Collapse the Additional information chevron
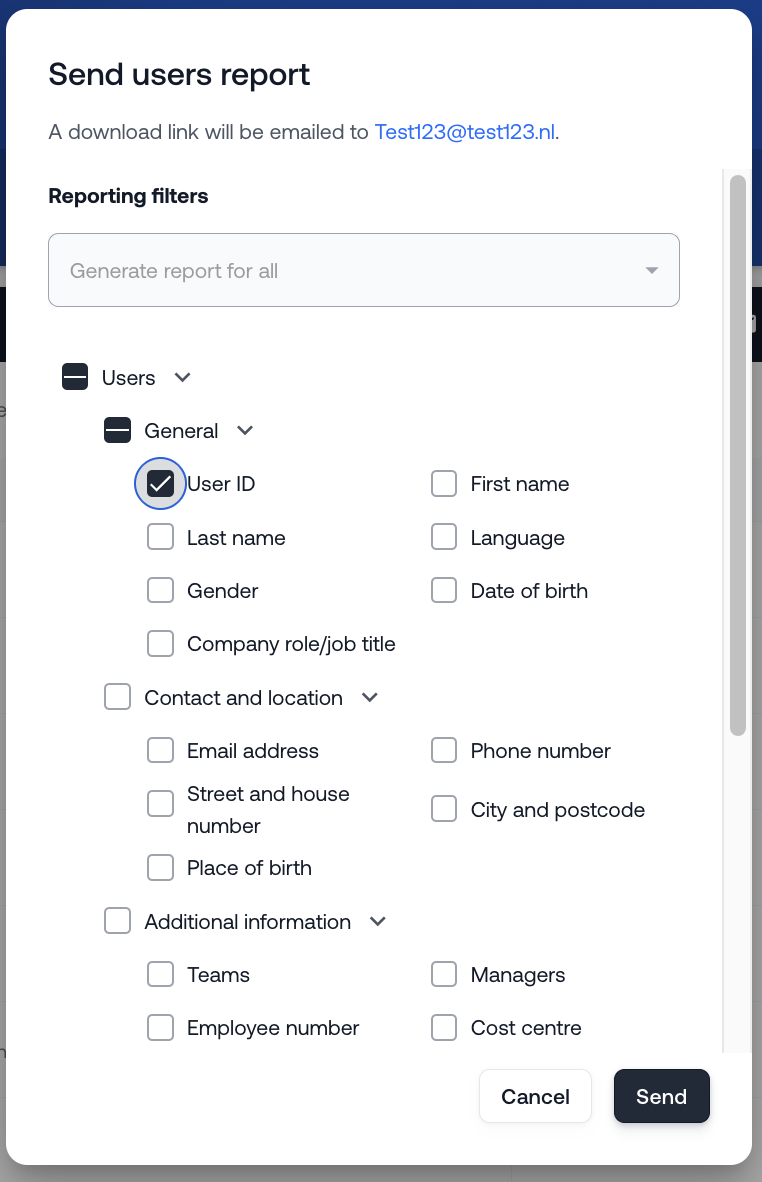This screenshot has width=762, height=1182. click(x=378, y=922)
